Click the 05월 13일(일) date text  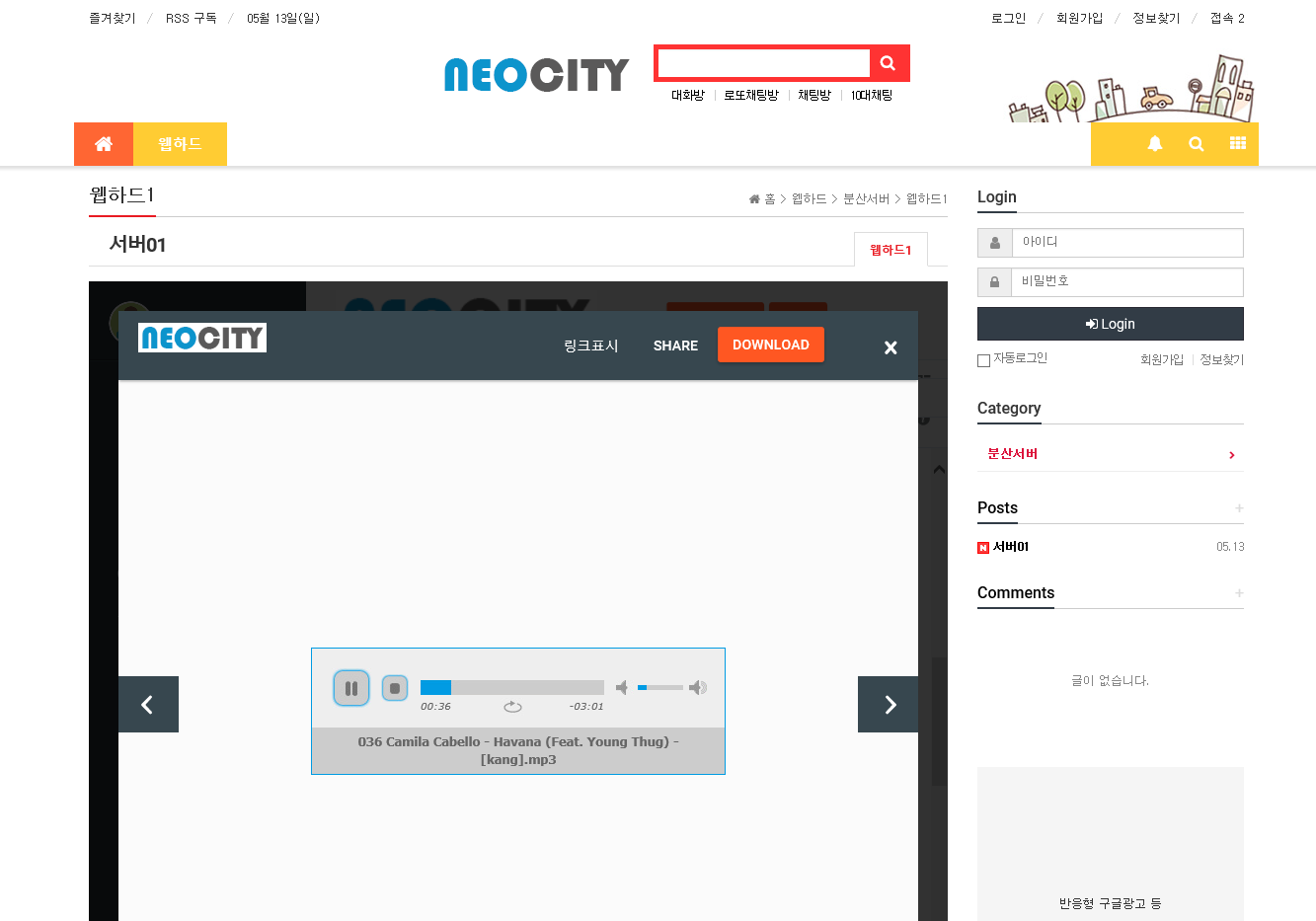[x=283, y=19]
